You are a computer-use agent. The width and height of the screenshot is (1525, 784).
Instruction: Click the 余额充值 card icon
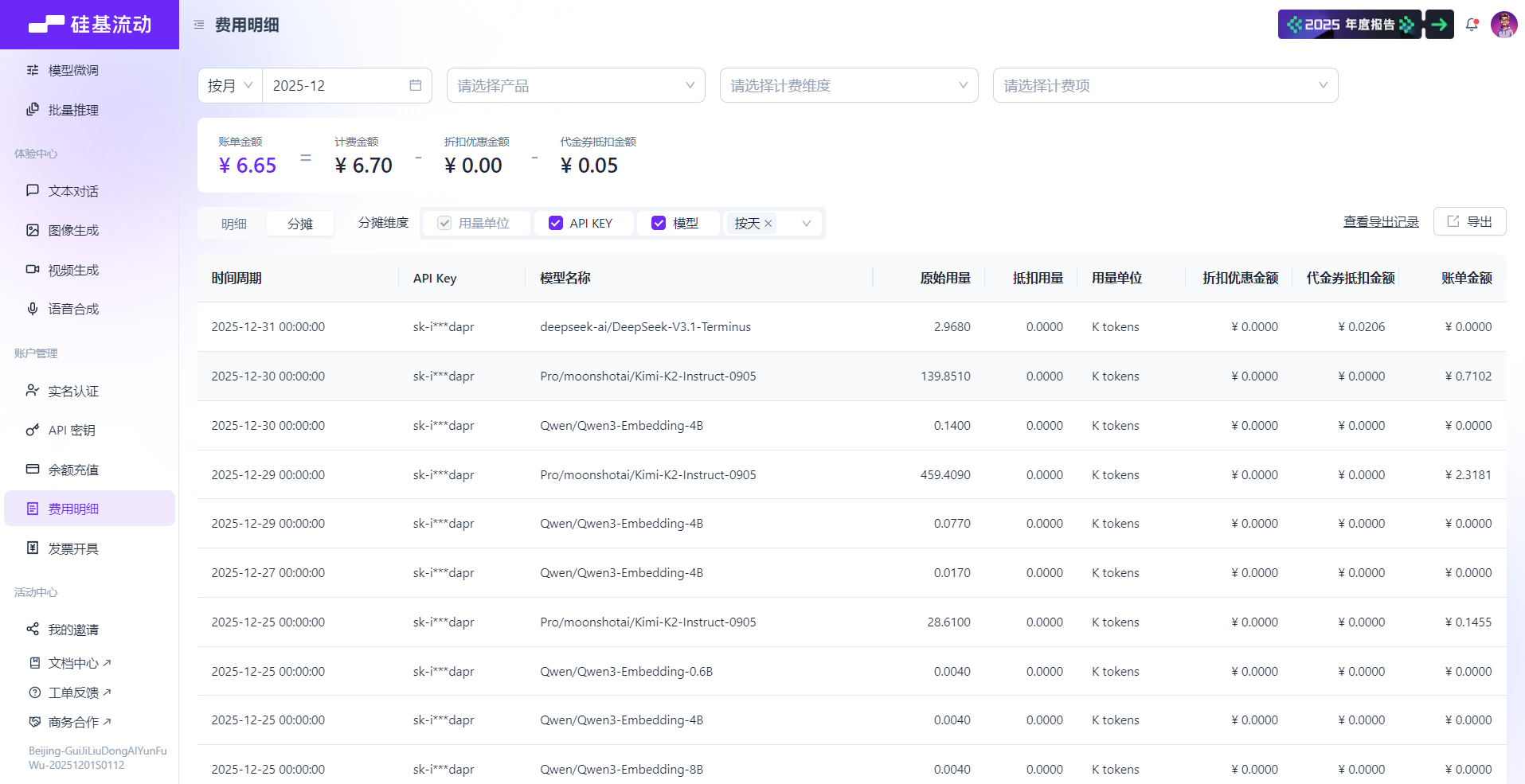33,469
